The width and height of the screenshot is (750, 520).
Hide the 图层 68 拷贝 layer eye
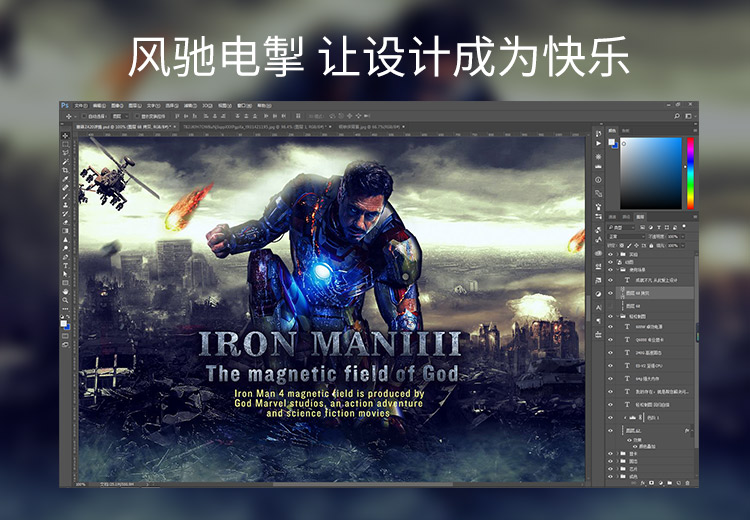pos(610,293)
